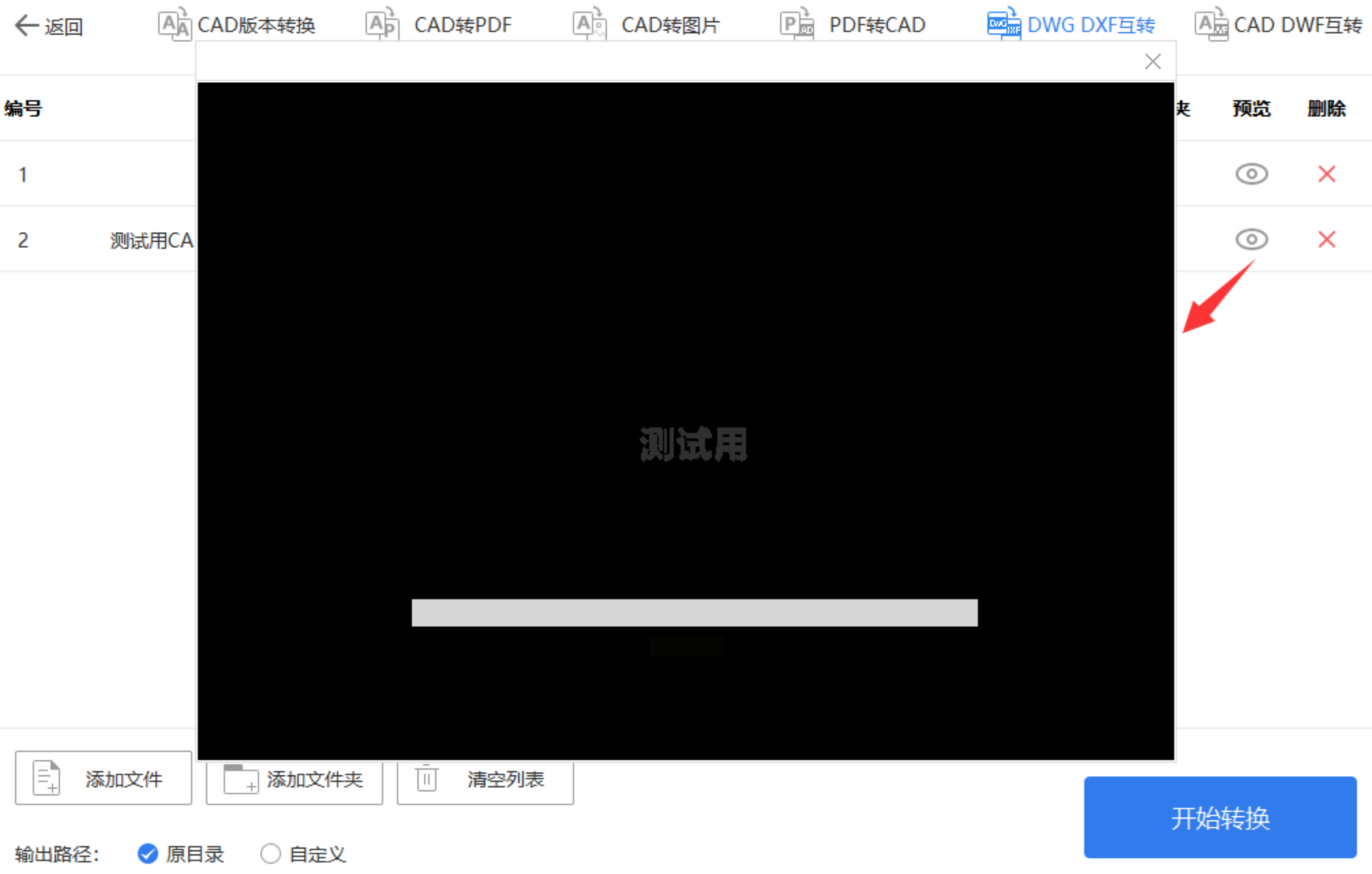1372x874 pixels.
Task: Clear the list with 清空列表 trash icon
Action: (x=427, y=779)
